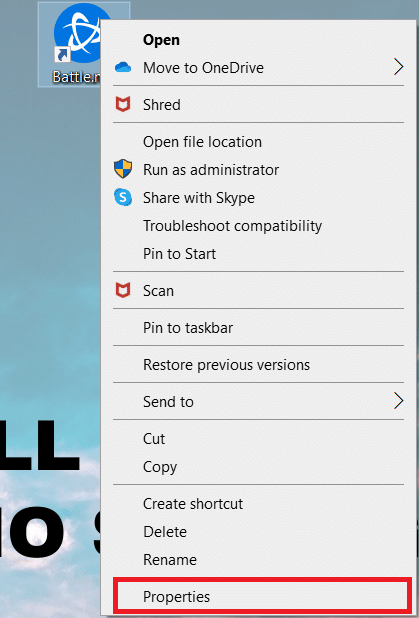
Task: Choose Create shortcut
Action: [193, 504]
